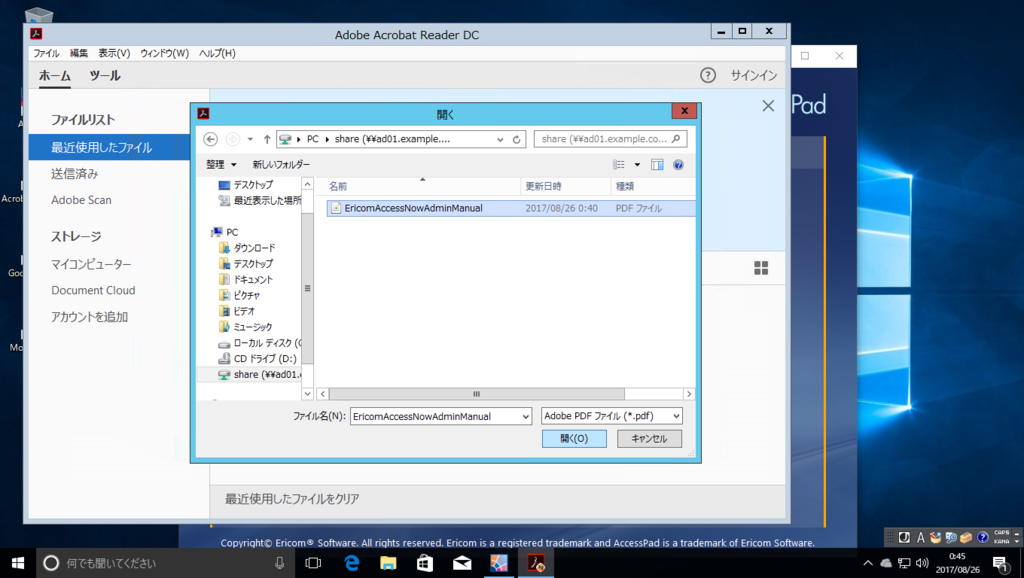Show hidden tray icons chevron

(867, 563)
